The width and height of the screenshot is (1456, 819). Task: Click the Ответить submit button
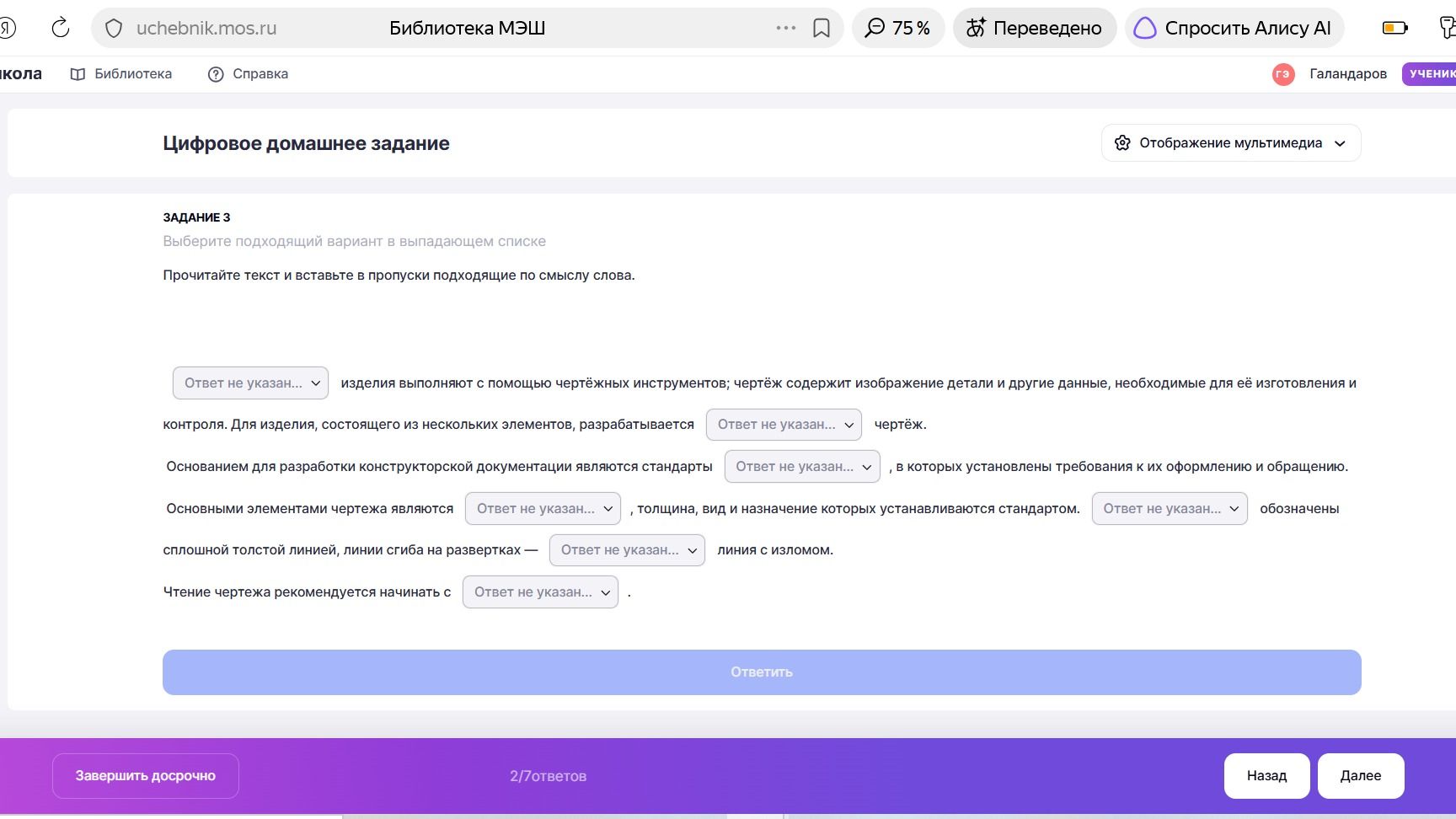[762, 672]
